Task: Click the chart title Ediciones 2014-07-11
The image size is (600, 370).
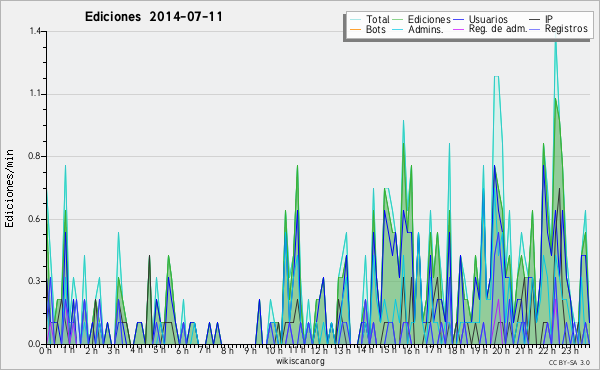Action: coord(154,17)
